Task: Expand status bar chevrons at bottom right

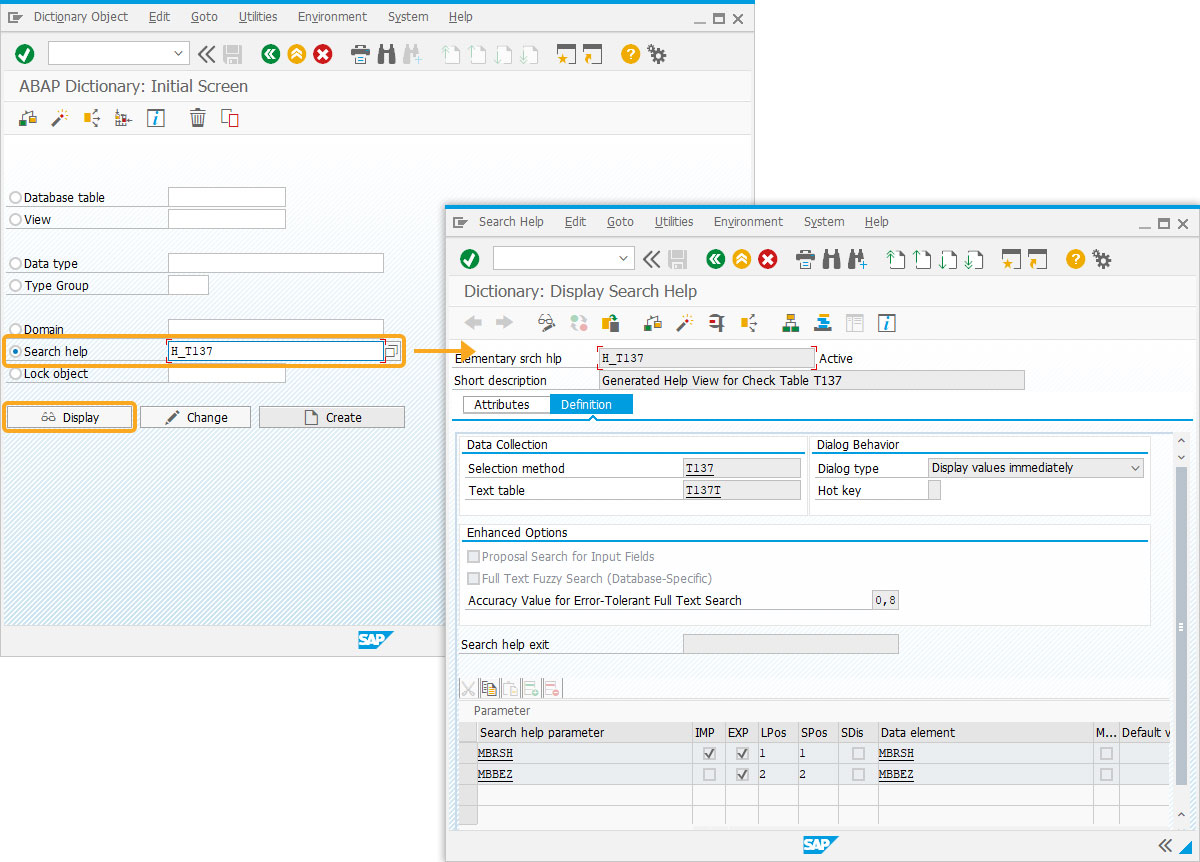Action: 1165,846
